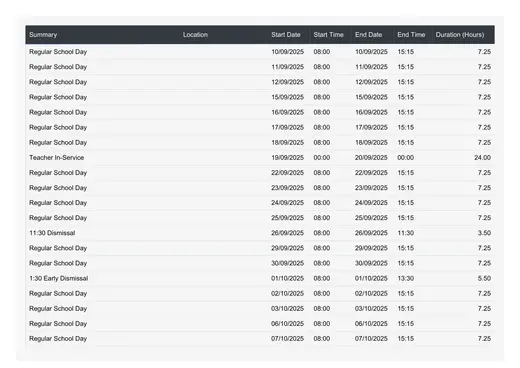This screenshot has height=368, width=520.
Task: Click the start date 26/09/2025 cell
Action: (287, 233)
